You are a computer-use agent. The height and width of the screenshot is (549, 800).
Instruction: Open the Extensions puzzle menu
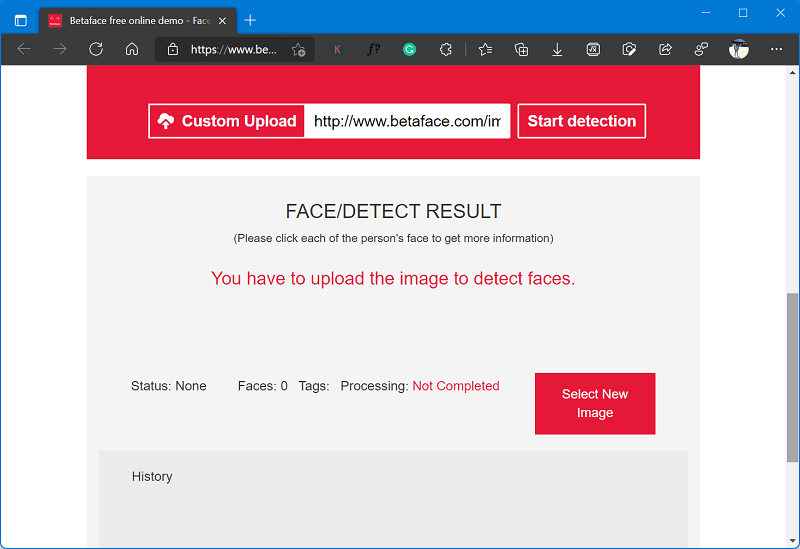[x=445, y=49]
